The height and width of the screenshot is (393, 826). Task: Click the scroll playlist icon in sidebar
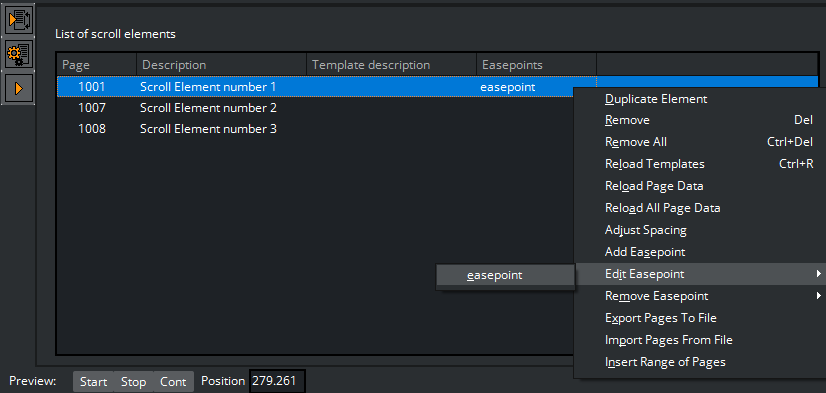pos(19,21)
